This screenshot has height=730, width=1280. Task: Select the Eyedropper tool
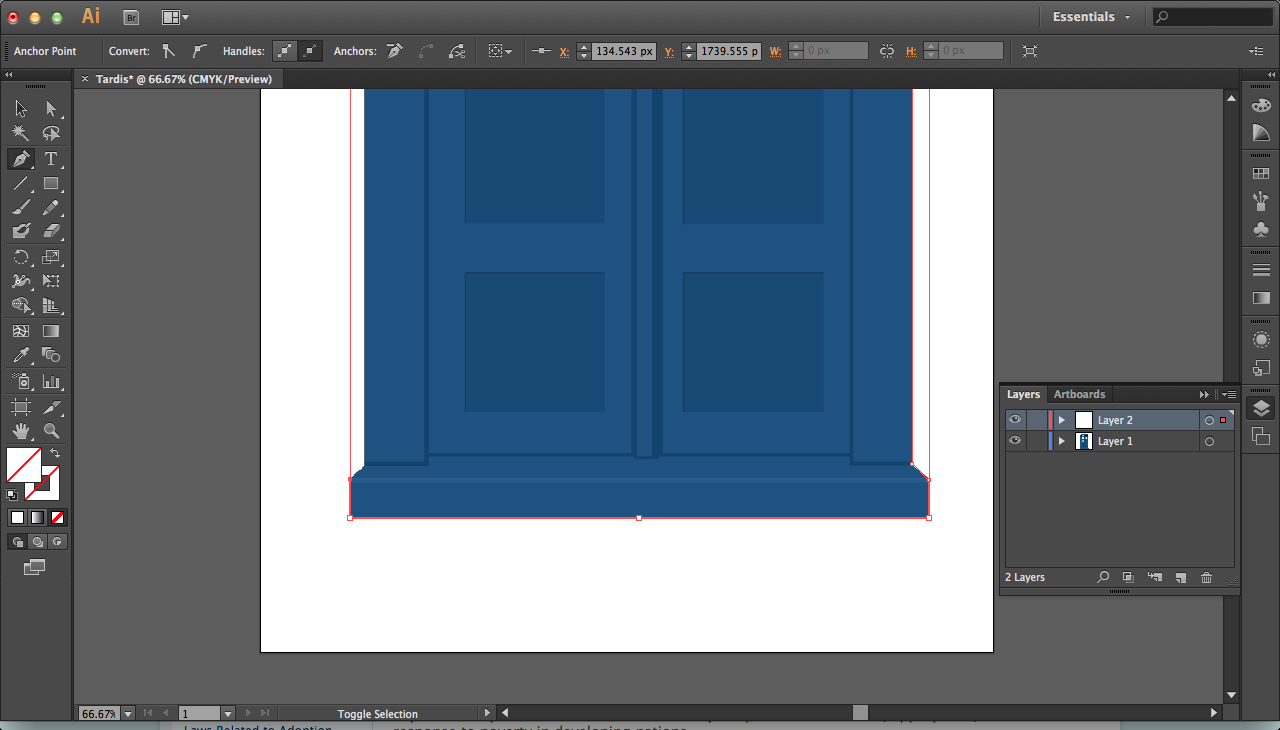pos(21,355)
